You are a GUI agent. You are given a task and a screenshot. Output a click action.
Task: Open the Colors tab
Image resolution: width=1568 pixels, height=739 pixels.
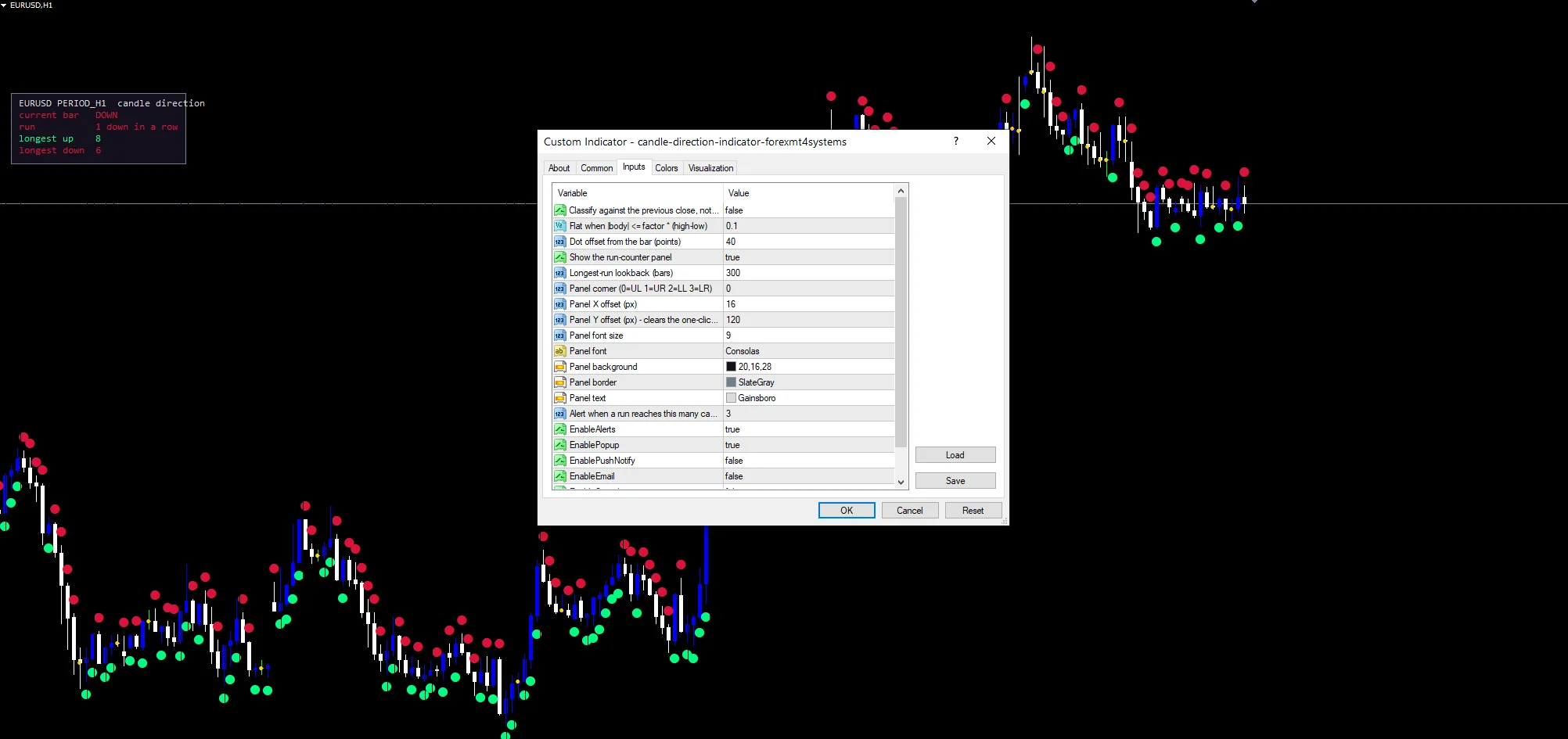(667, 168)
